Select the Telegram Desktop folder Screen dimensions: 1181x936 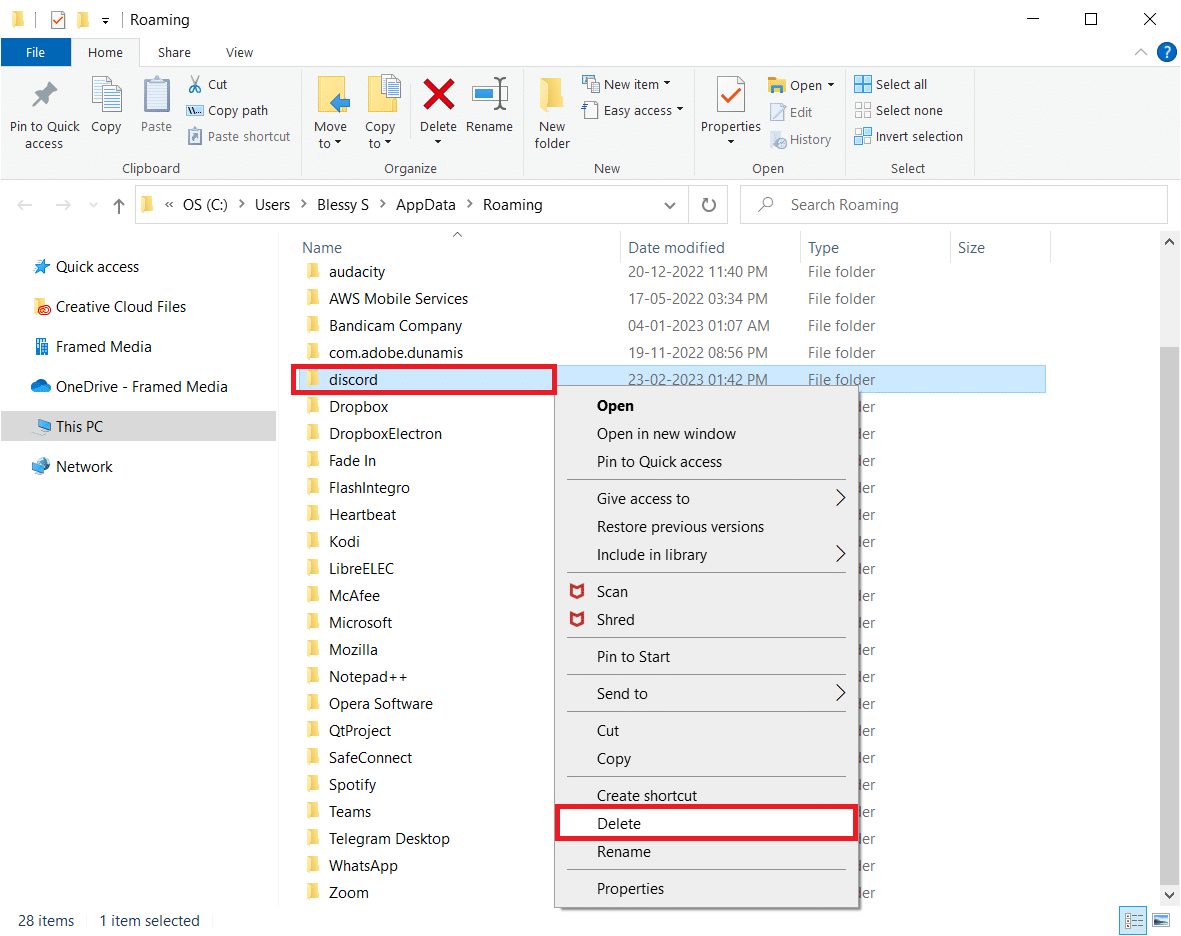389,839
